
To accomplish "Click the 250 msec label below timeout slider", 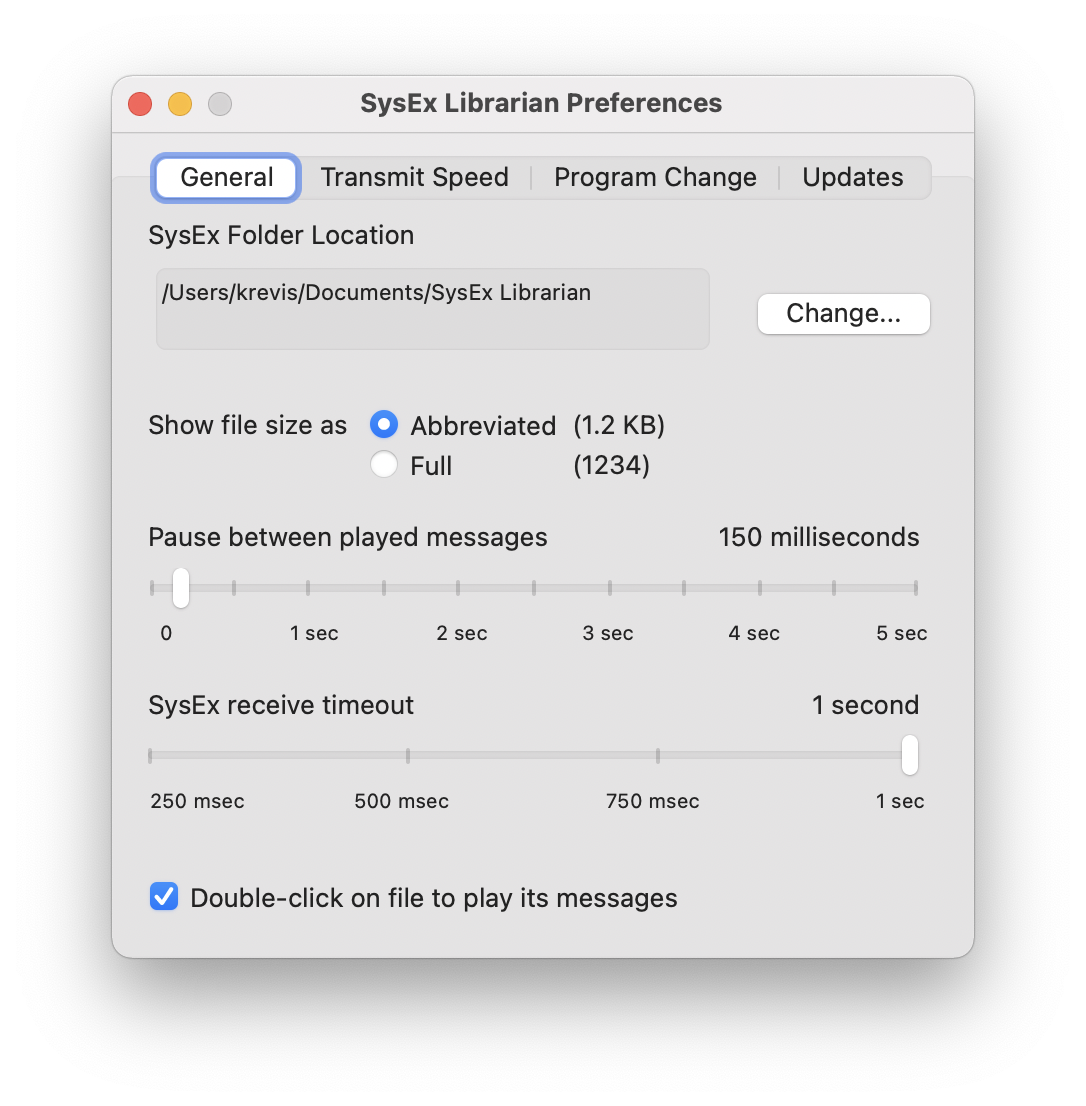I will pos(197,800).
